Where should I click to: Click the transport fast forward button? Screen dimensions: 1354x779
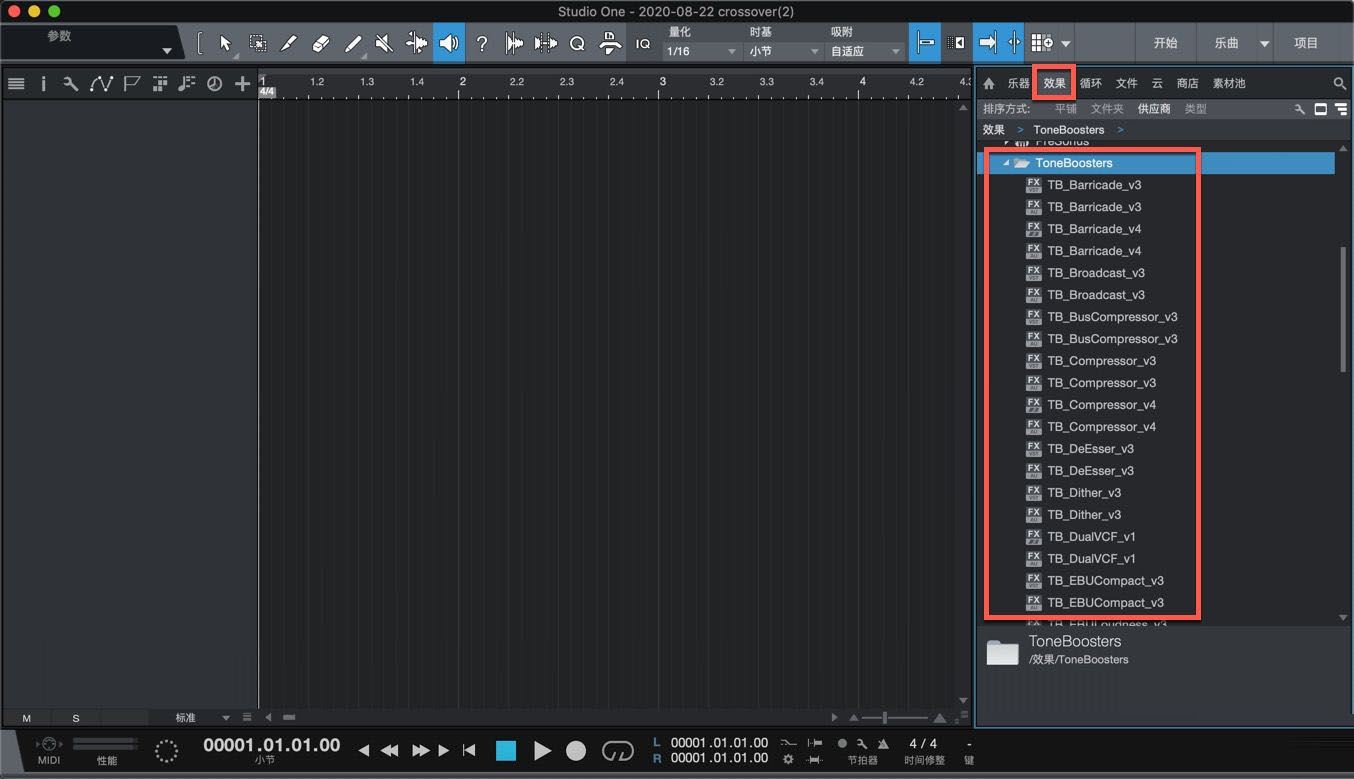[421, 750]
